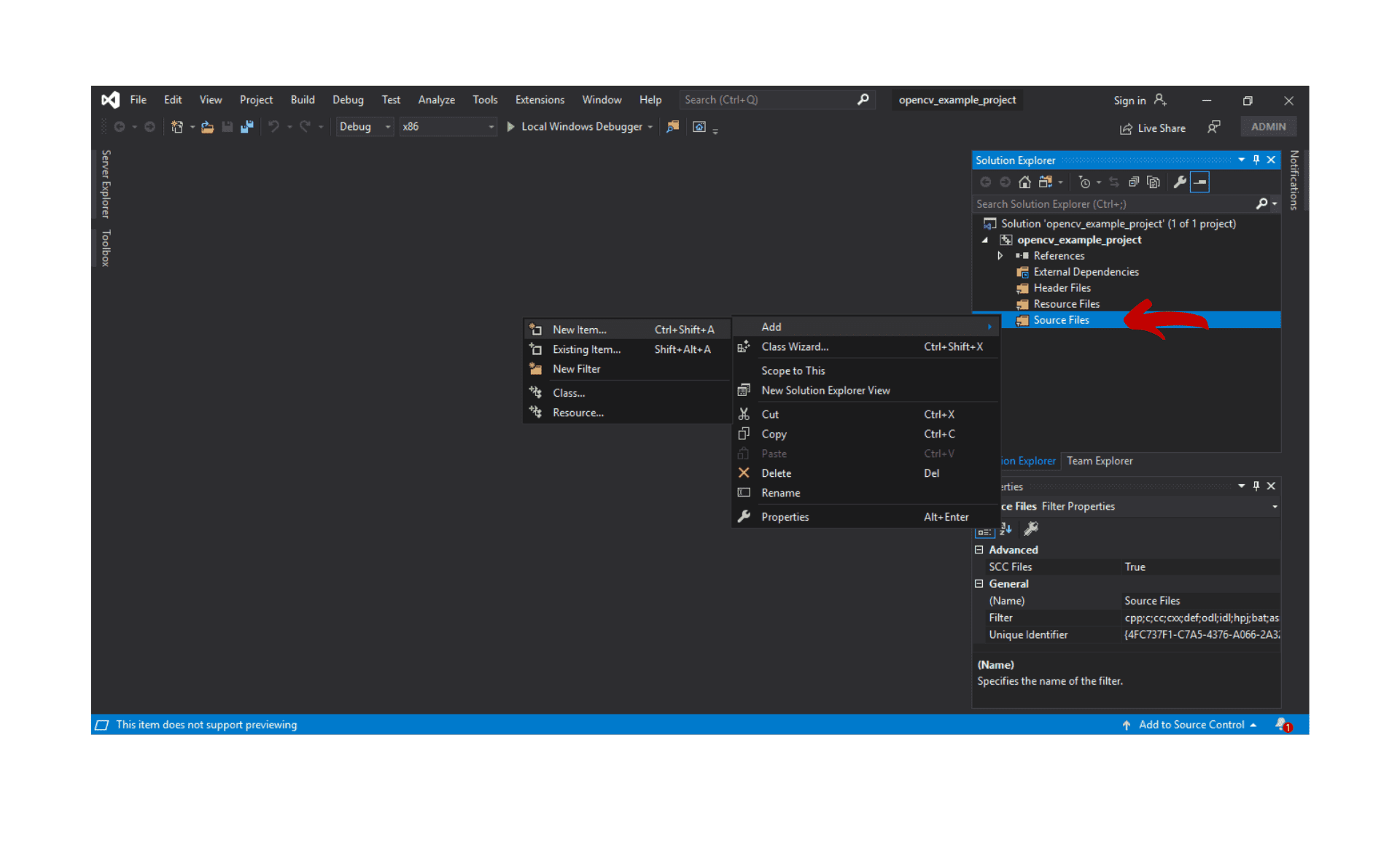Click Add to Source Control

pyautogui.click(x=1191, y=725)
